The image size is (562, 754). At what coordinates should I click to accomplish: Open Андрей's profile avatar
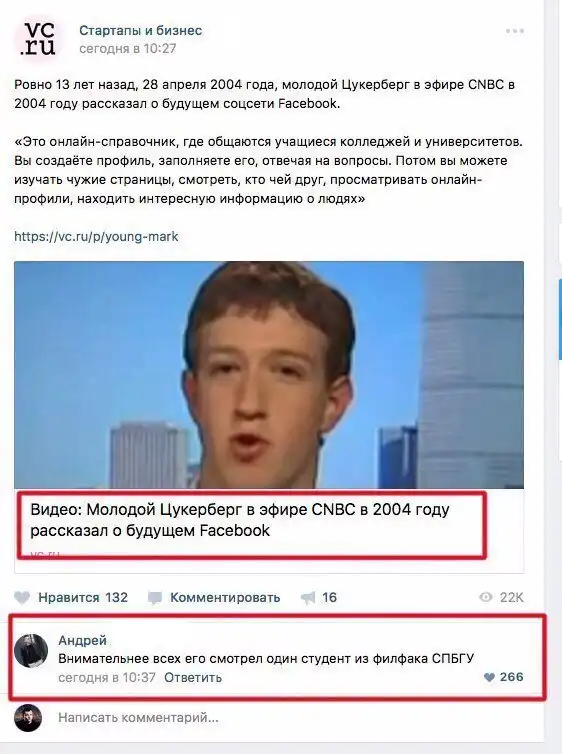click(x=31, y=651)
